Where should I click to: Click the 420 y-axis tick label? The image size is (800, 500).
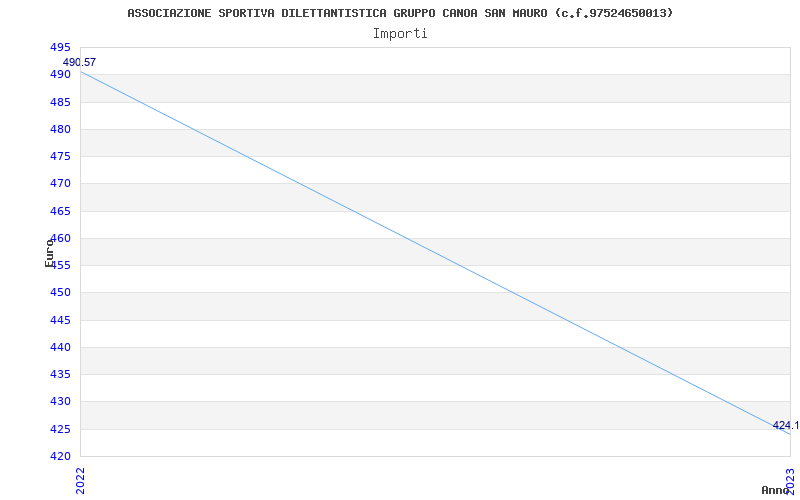(x=60, y=456)
